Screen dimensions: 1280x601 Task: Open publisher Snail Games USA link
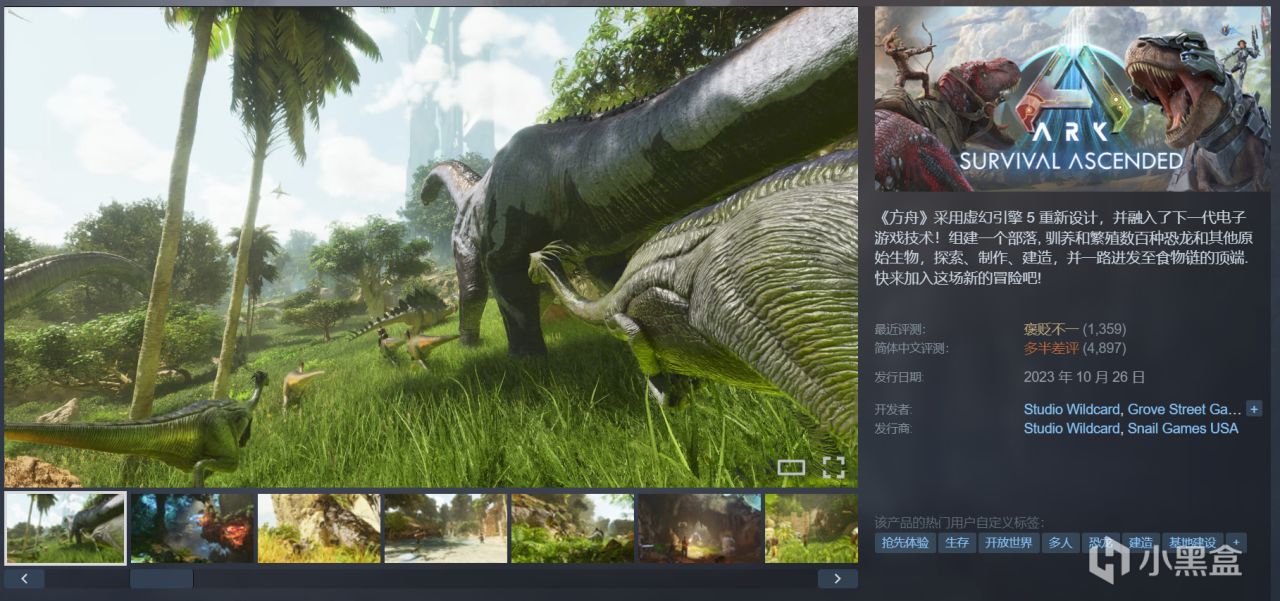(1183, 428)
